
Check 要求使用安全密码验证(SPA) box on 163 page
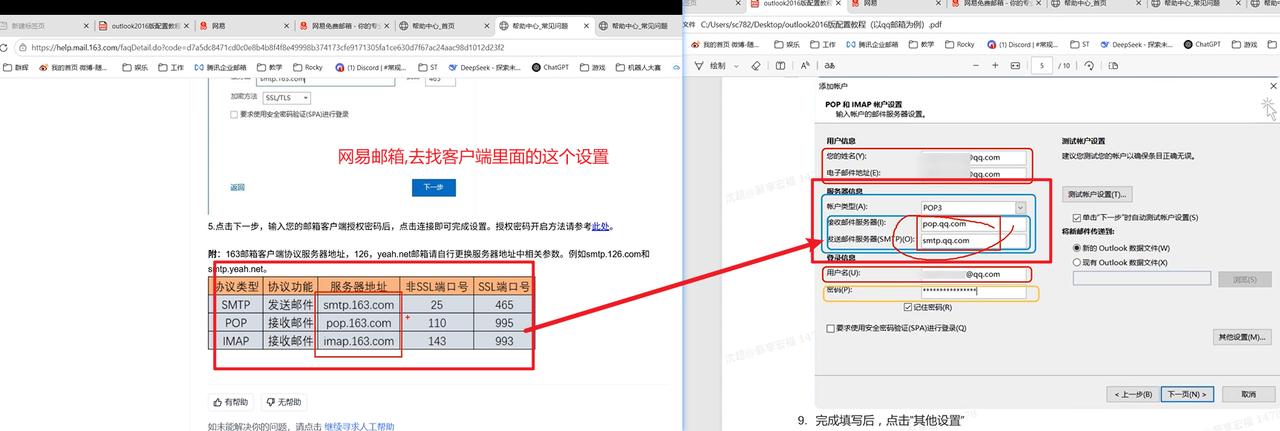point(235,114)
